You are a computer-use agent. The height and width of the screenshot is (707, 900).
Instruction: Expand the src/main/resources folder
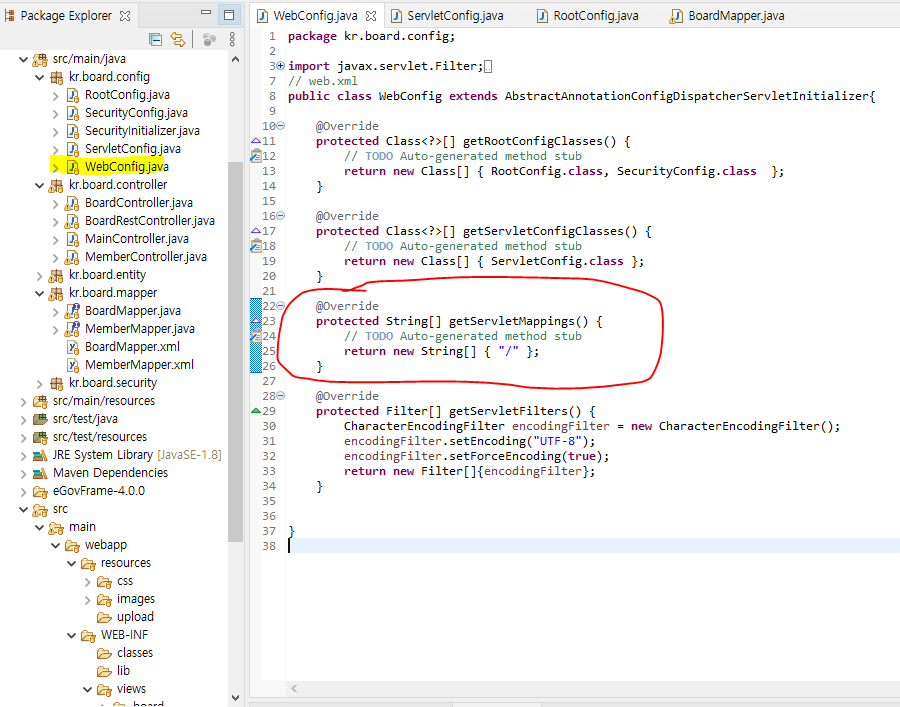click(x=24, y=401)
